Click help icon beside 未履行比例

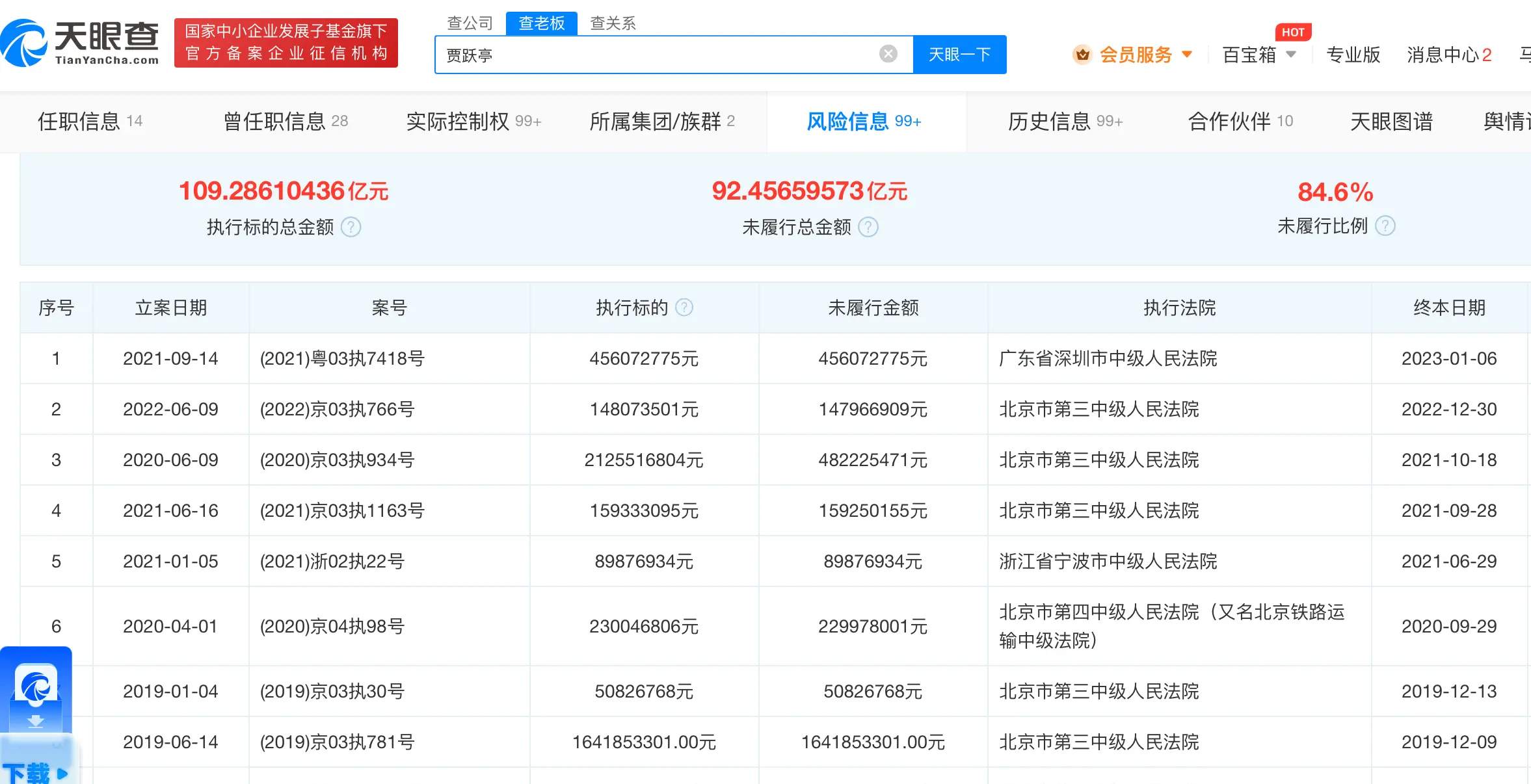click(1385, 226)
